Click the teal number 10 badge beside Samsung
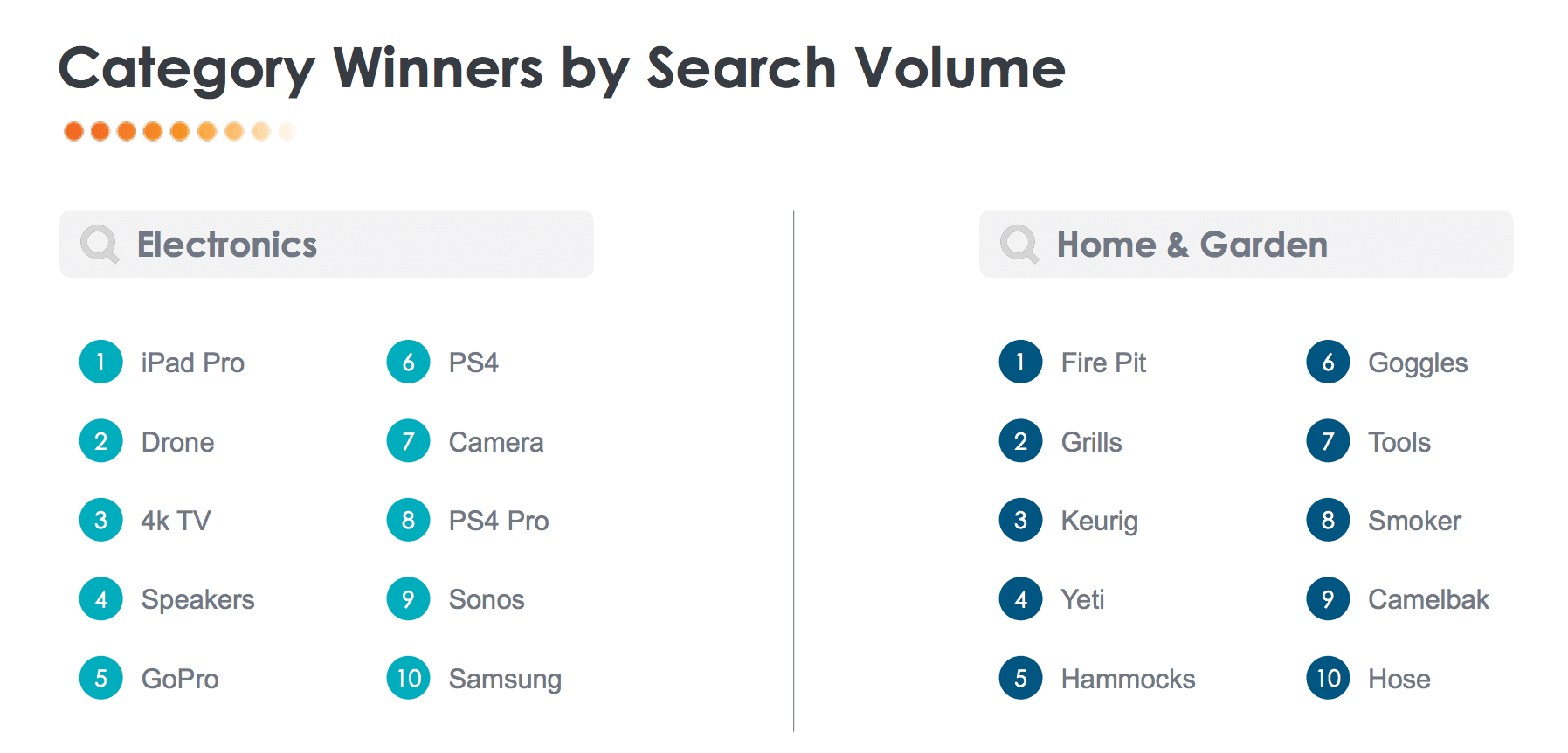The image size is (1568, 753). [409, 678]
